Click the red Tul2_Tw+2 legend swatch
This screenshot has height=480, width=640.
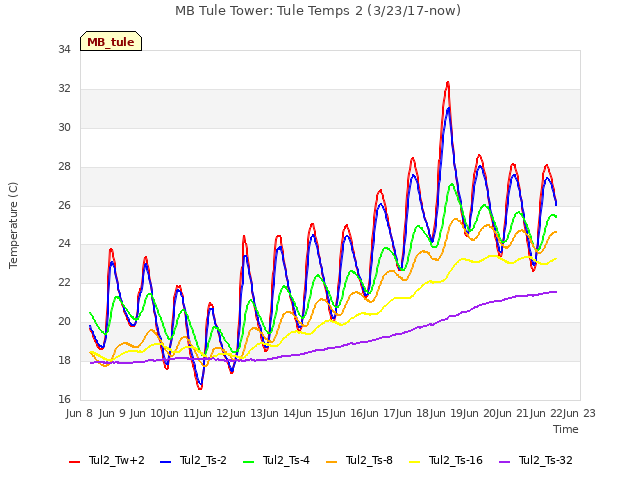coord(74,461)
